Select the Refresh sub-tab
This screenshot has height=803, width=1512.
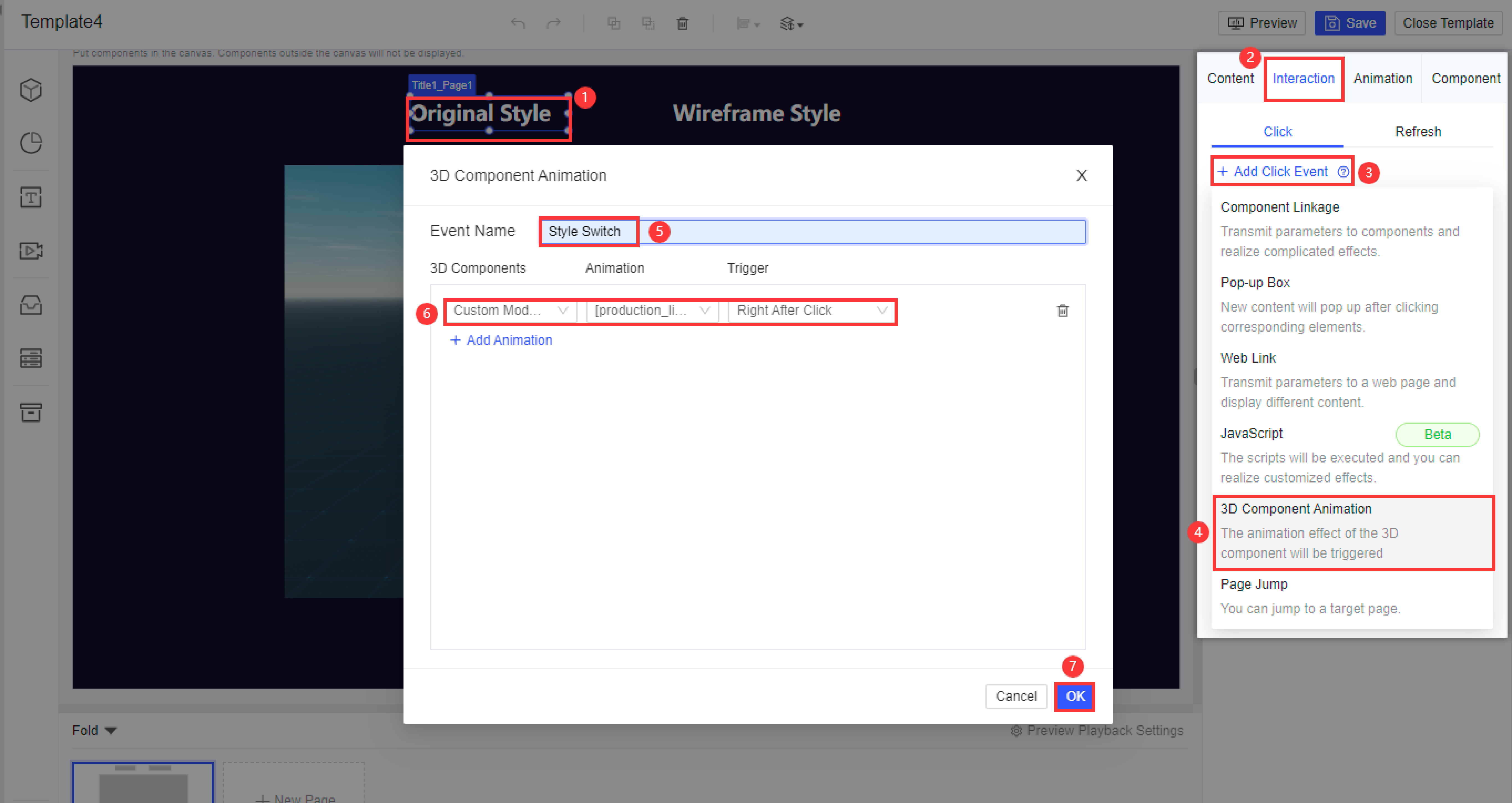coord(1417,132)
